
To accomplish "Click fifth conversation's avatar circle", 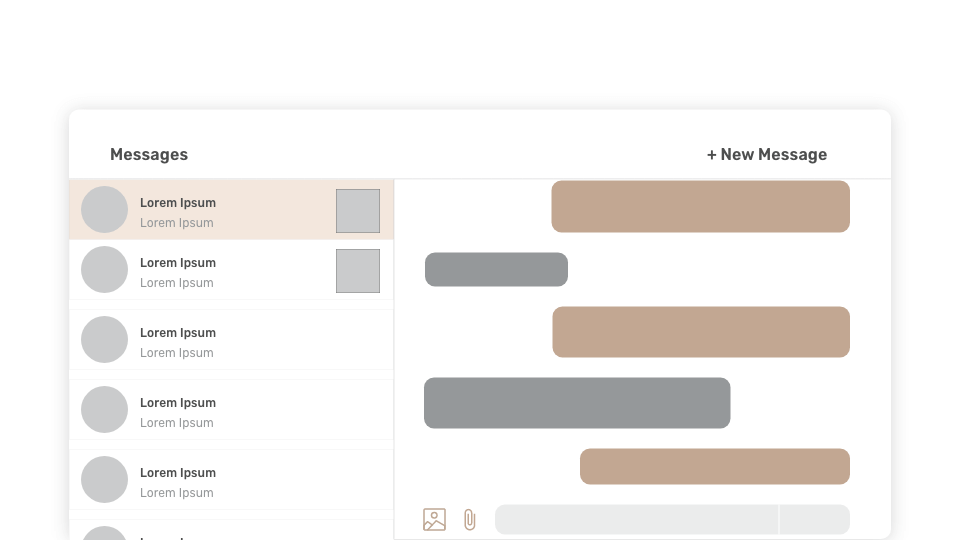I will pos(104,480).
